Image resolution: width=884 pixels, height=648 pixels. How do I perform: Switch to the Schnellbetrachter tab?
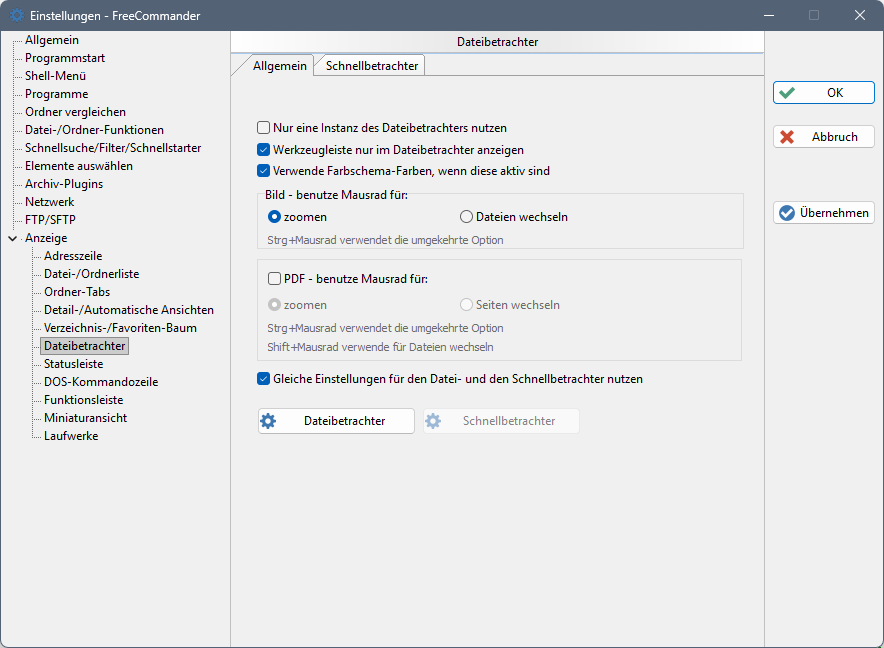pos(371,65)
